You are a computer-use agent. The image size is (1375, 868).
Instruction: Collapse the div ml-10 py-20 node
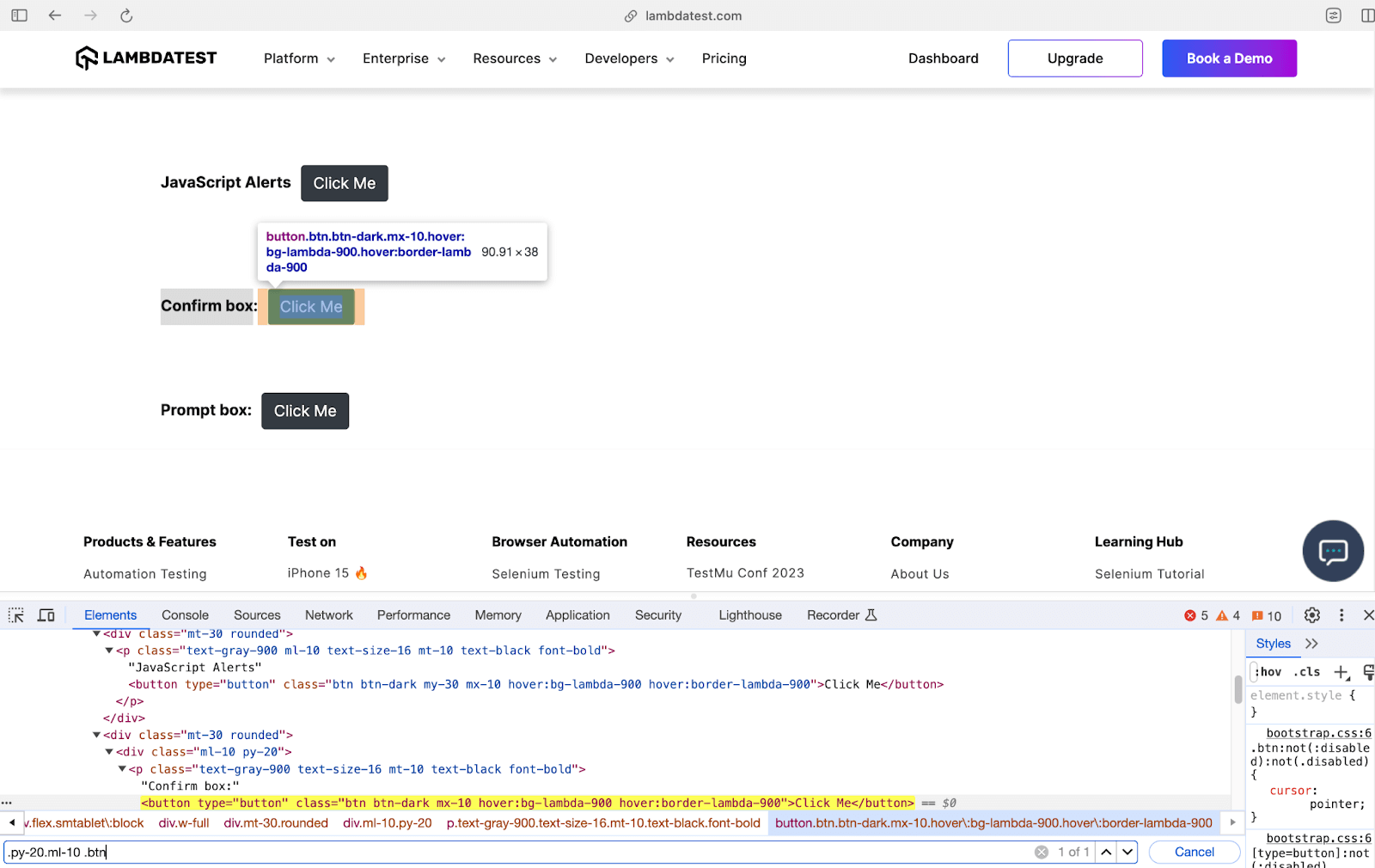tap(109, 752)
